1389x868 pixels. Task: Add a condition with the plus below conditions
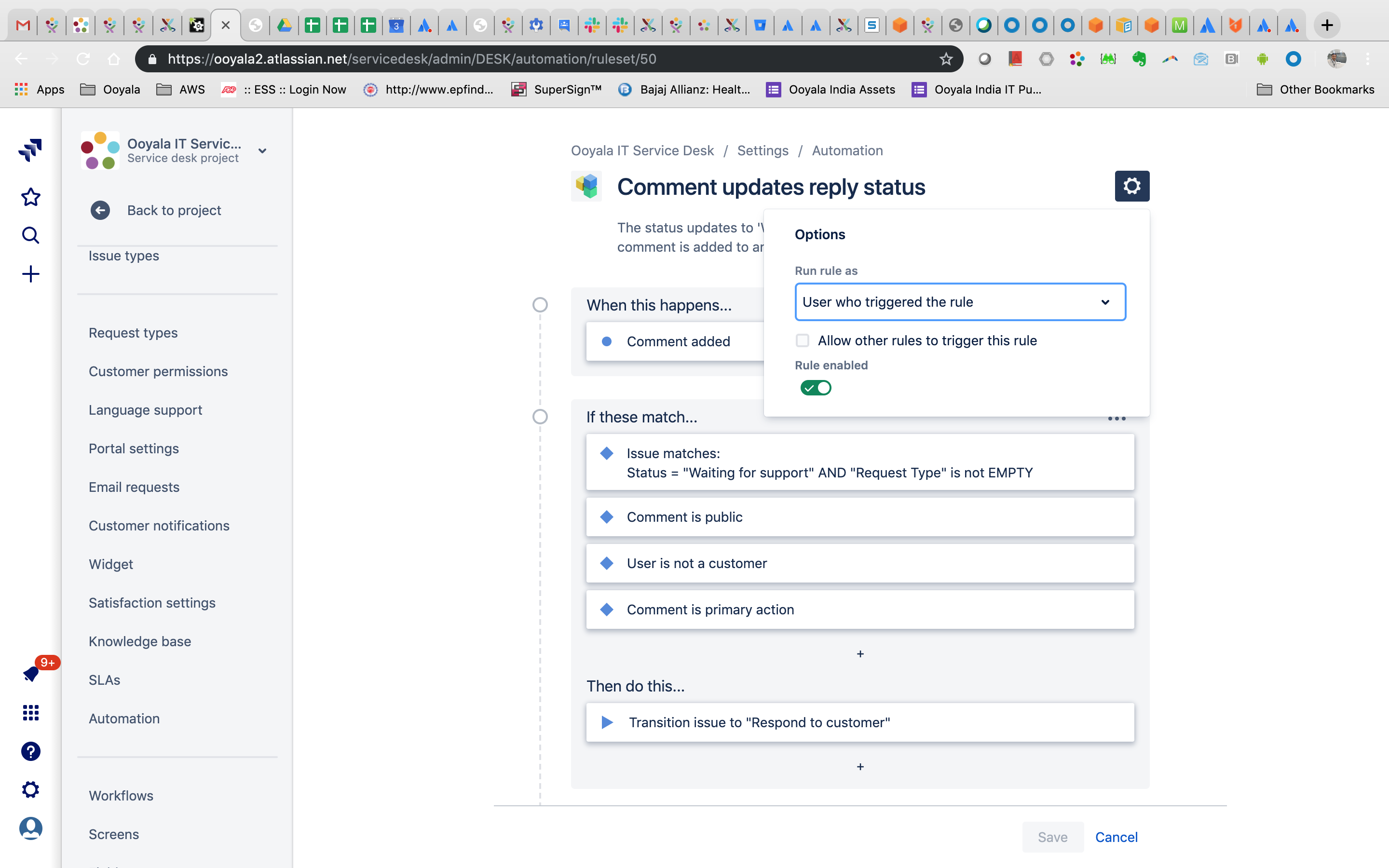(860, 654)
